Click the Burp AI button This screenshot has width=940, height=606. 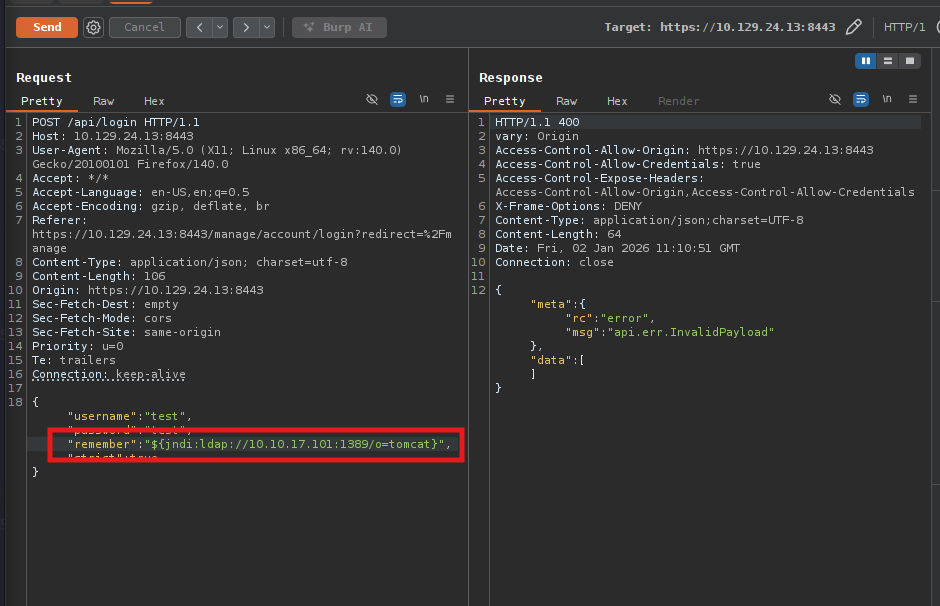click(x=339, y=27)
